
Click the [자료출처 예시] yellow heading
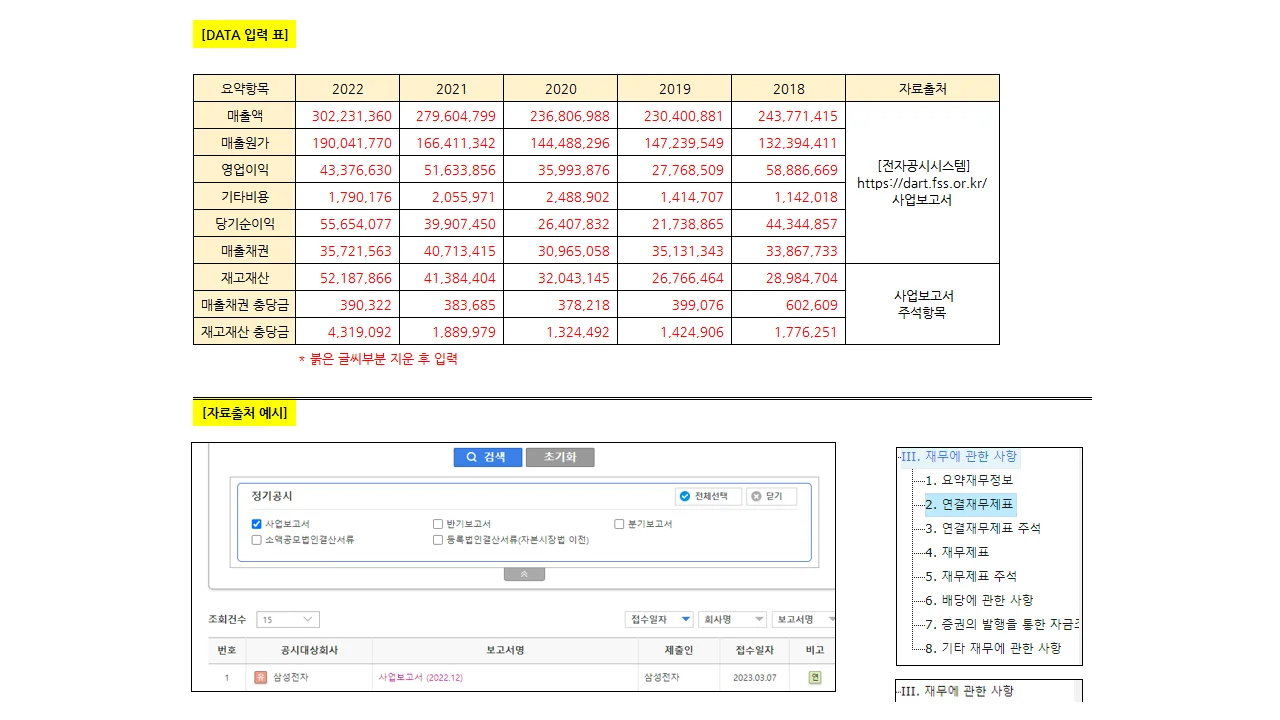click(x=245, y=413)
